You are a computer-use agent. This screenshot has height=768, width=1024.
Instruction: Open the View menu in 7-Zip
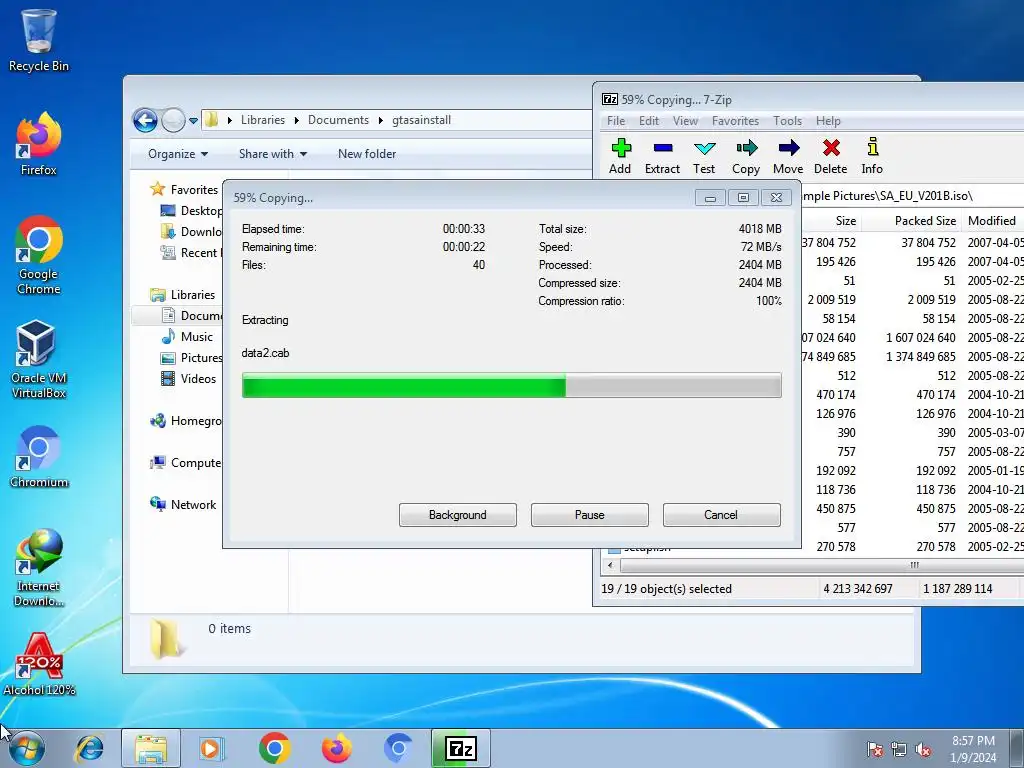(686, 121)
